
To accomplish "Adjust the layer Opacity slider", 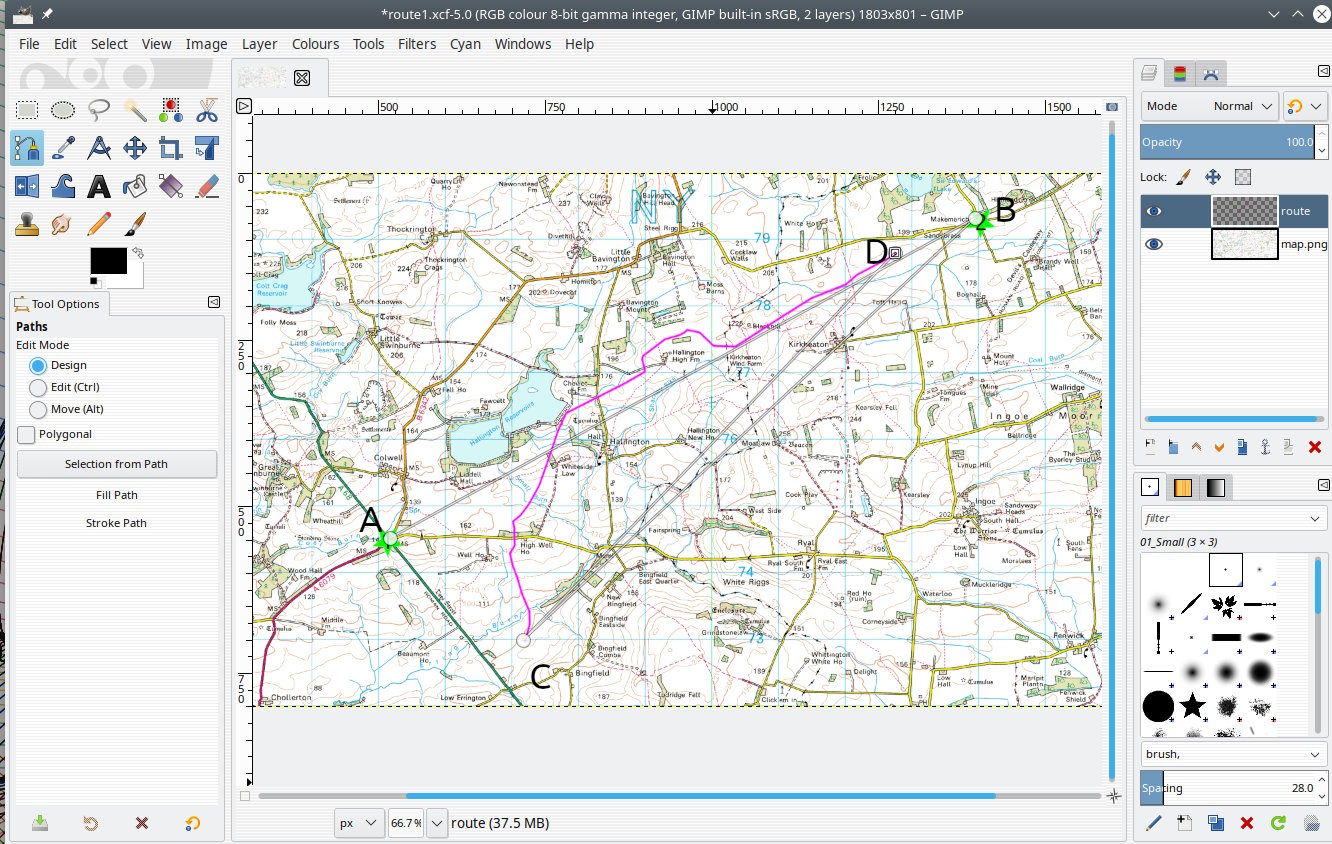I will pyautogui.click(x=1229, y=142).
